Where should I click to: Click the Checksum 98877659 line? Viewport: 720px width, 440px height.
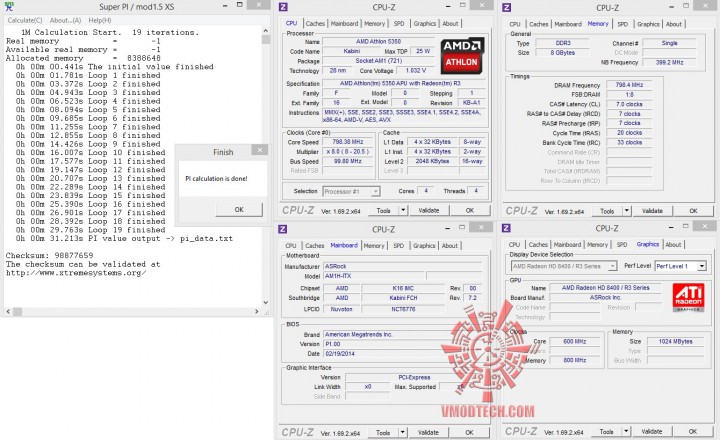50,255
